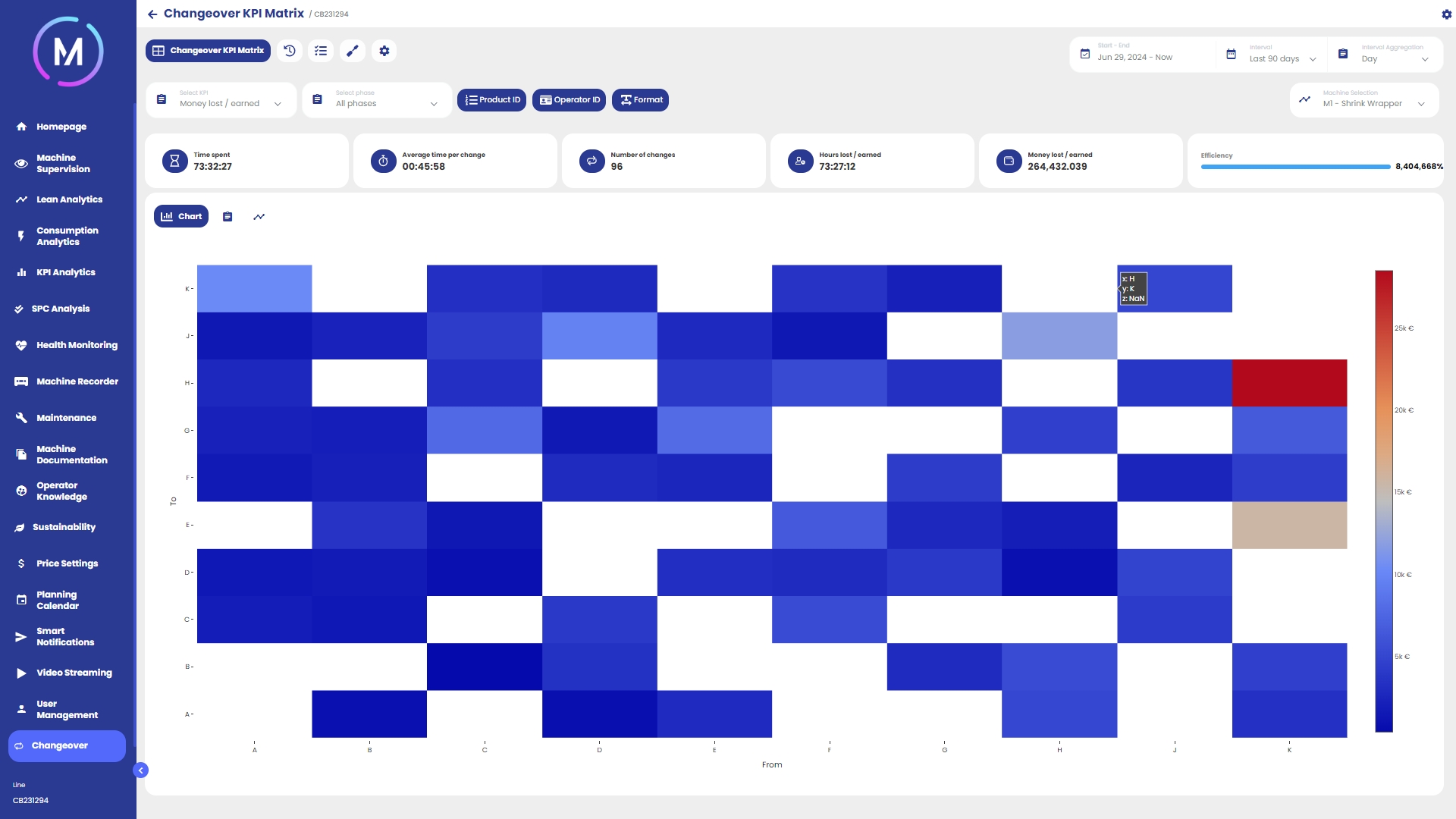1456x819 pixels.
Task: Click the red heatmap cell from K to H
Action: [1289, 383]
